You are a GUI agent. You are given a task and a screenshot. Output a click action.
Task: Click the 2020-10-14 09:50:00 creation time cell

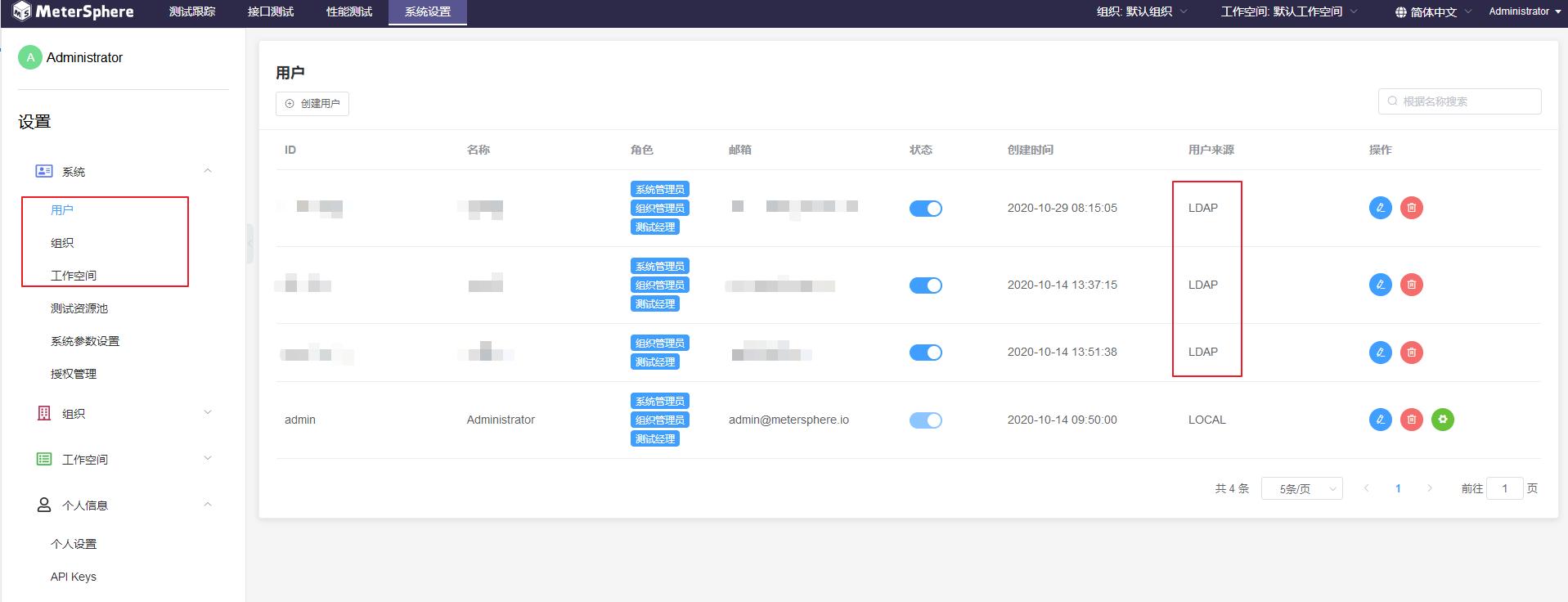[x=1063, y=420]
